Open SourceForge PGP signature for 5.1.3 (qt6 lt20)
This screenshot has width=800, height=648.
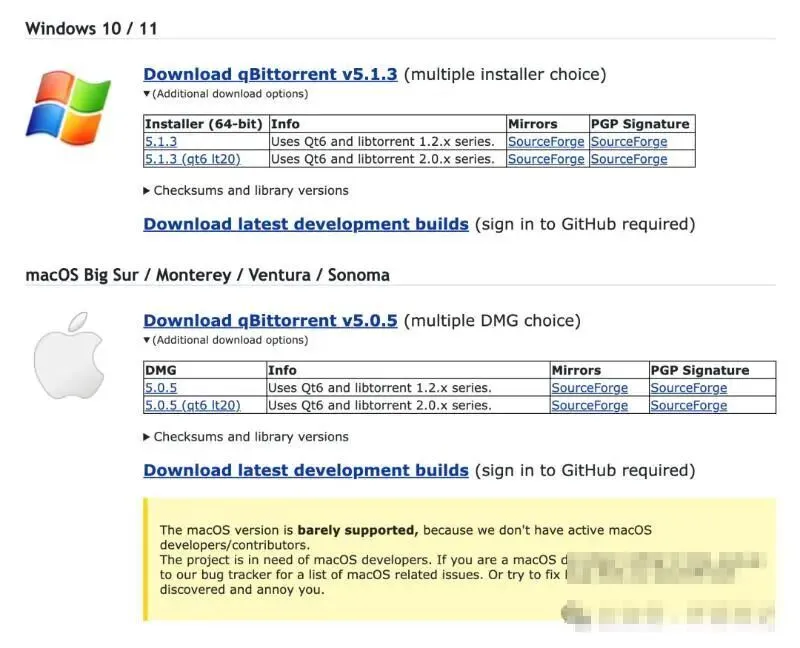(x=629, y=159)
